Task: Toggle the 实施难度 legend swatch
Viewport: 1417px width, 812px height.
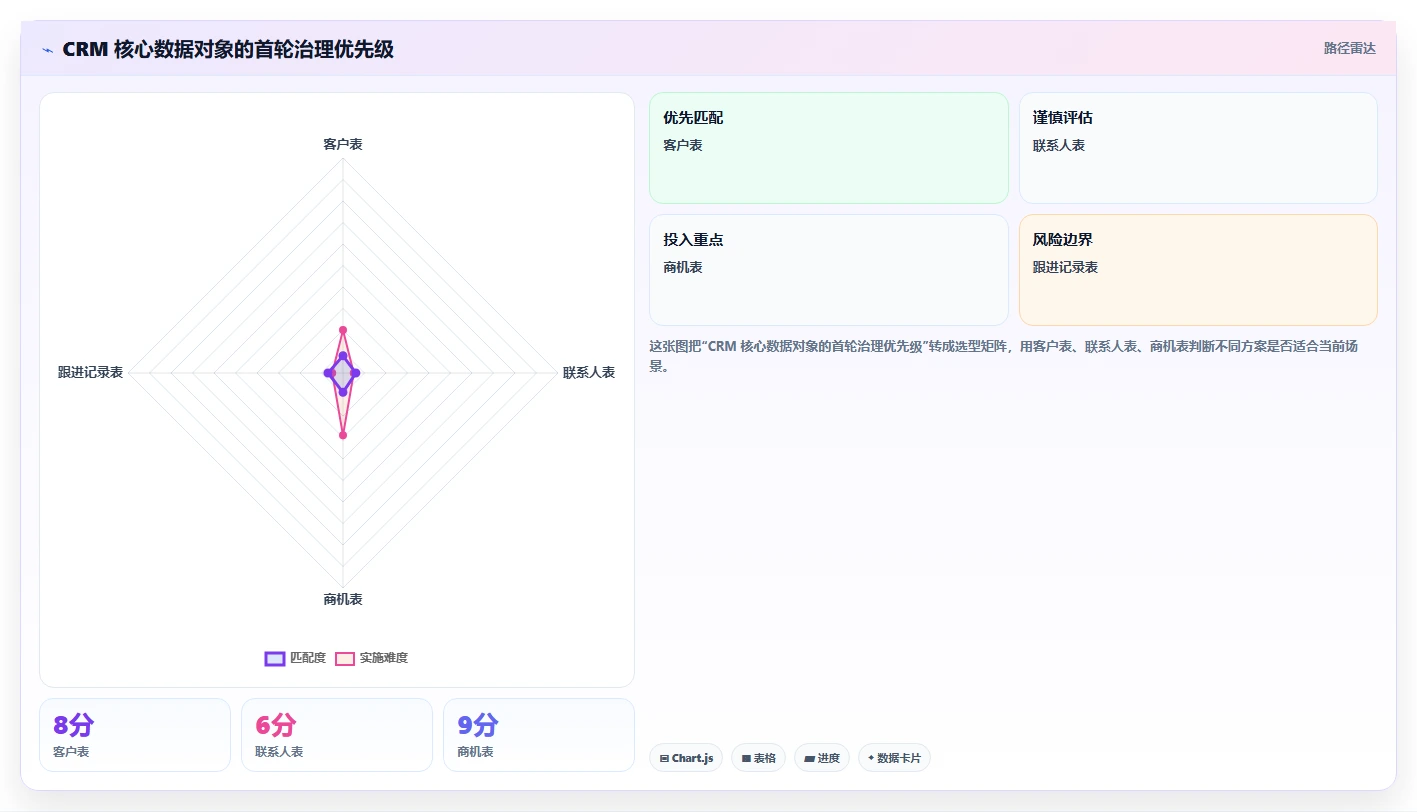Action: pos(345,658)
